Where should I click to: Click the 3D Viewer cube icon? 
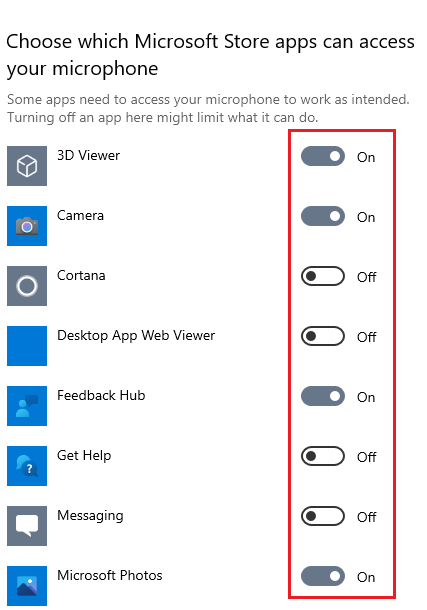[x=27, y=166]
